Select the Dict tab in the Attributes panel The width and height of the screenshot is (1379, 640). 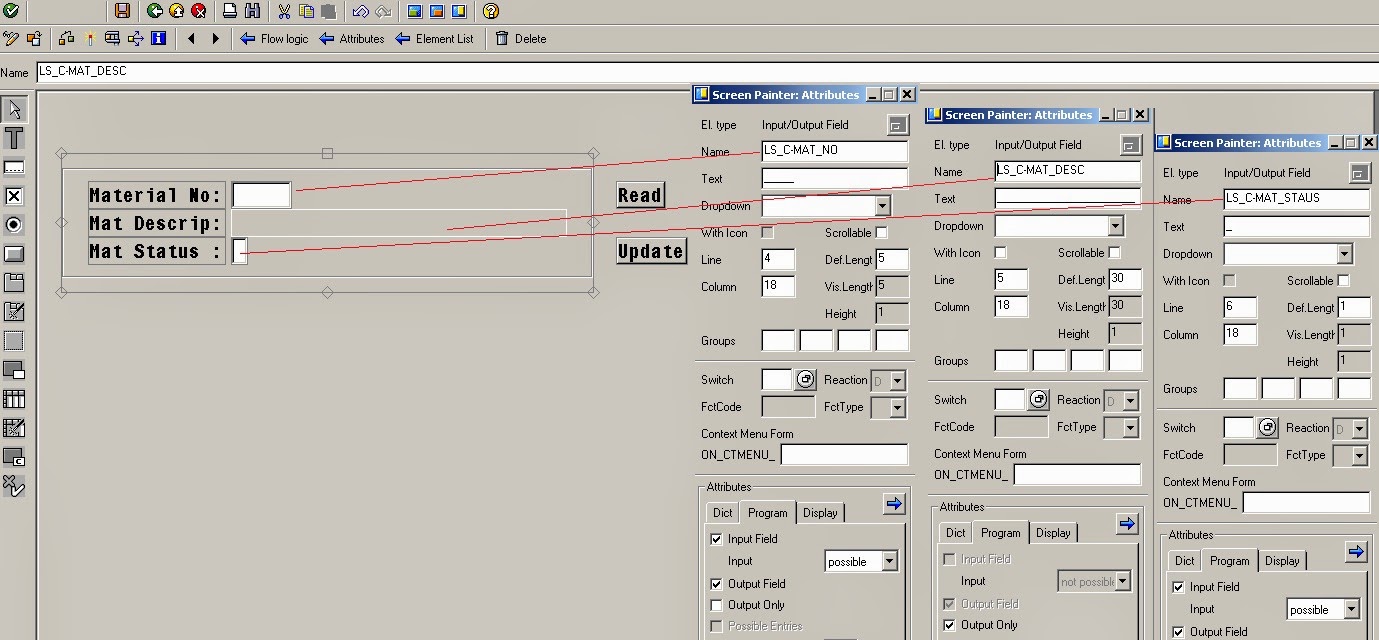coord(722,512)
